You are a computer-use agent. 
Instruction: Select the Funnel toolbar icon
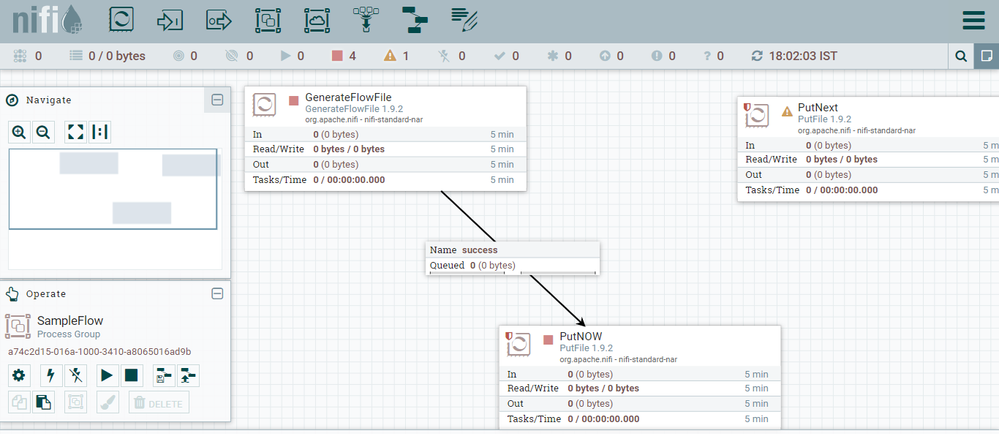[x=366, y=20]
